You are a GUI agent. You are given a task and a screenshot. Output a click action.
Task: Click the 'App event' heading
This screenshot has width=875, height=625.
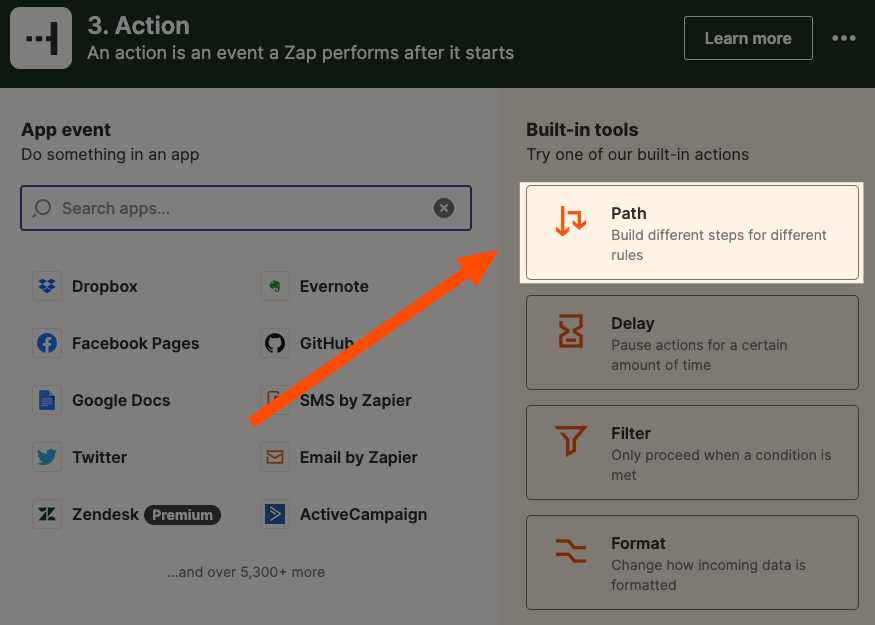pos(66,129)
